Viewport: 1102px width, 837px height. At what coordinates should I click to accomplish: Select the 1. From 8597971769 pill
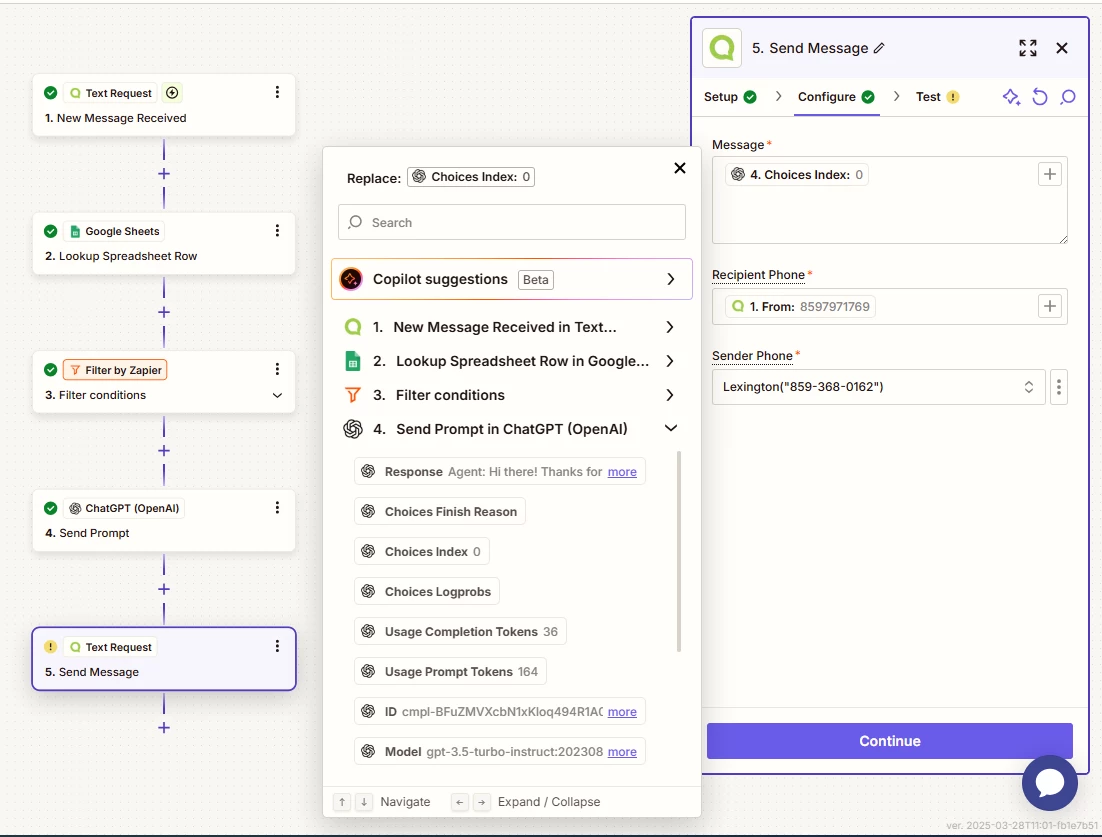(x=800, y=306)
